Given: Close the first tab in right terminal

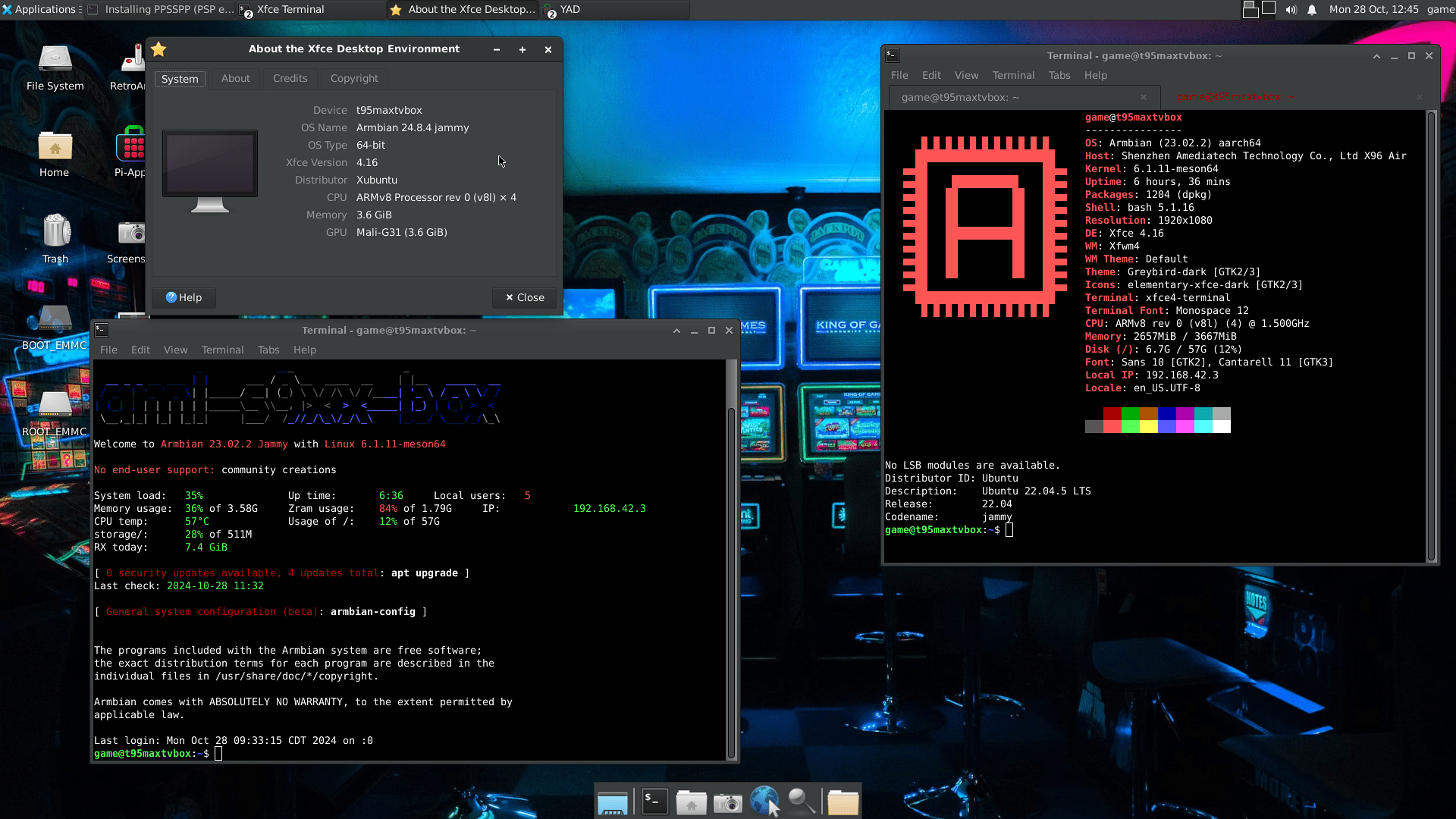Looking at the screenshot, I should (x=1144, y=97).
